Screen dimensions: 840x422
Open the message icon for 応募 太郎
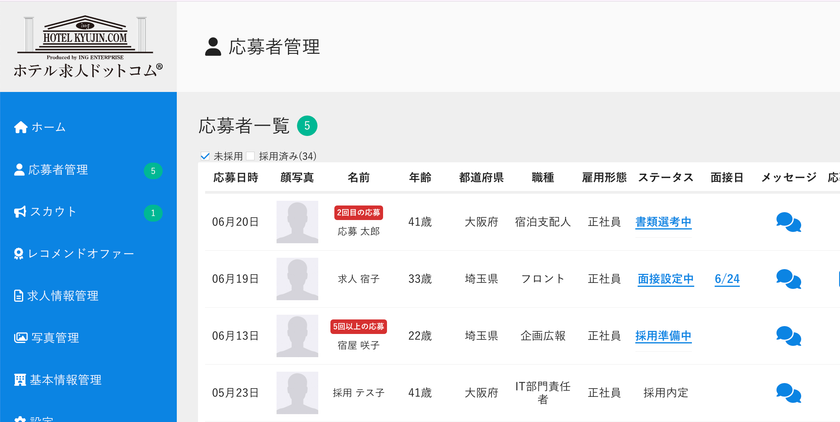tap(788, 222)
